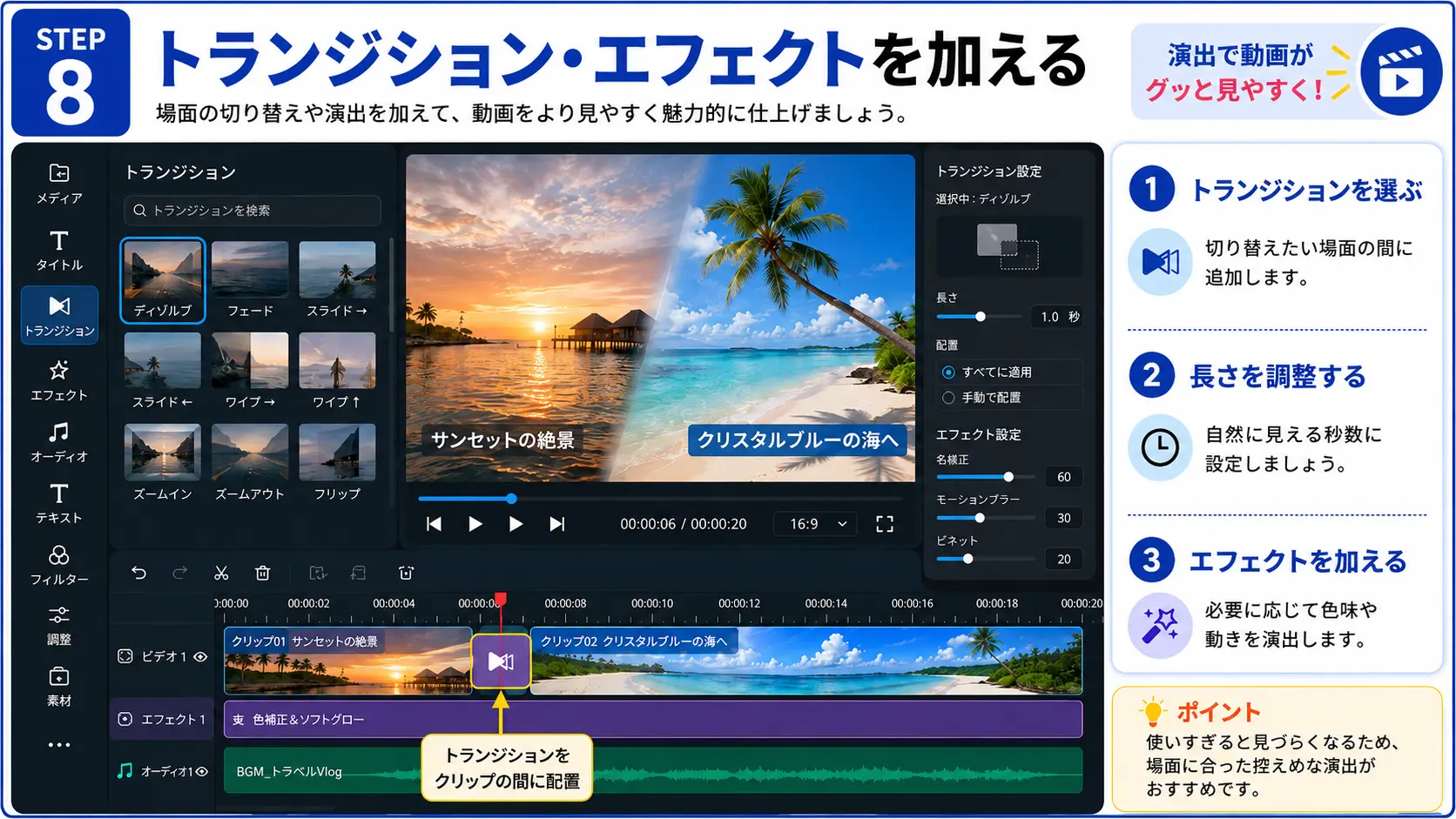This screenshot has width=1456, height=819.
Task: Skip to next frame in preview
Action: point(557,524)
